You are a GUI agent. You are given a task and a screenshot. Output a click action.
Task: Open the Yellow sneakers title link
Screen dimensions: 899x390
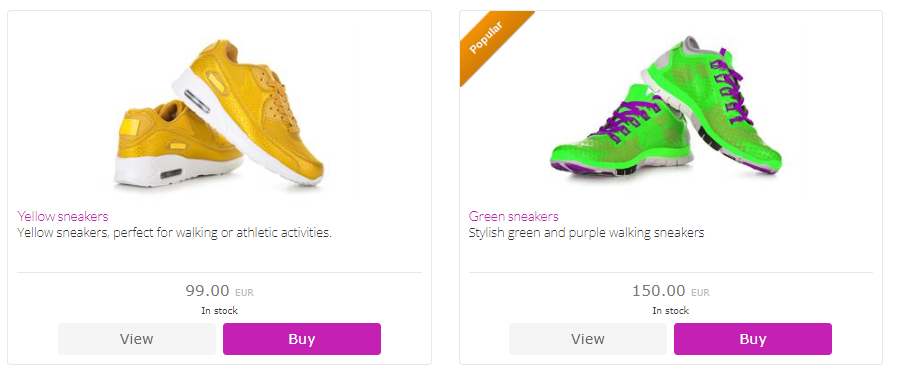click(62, 216)
